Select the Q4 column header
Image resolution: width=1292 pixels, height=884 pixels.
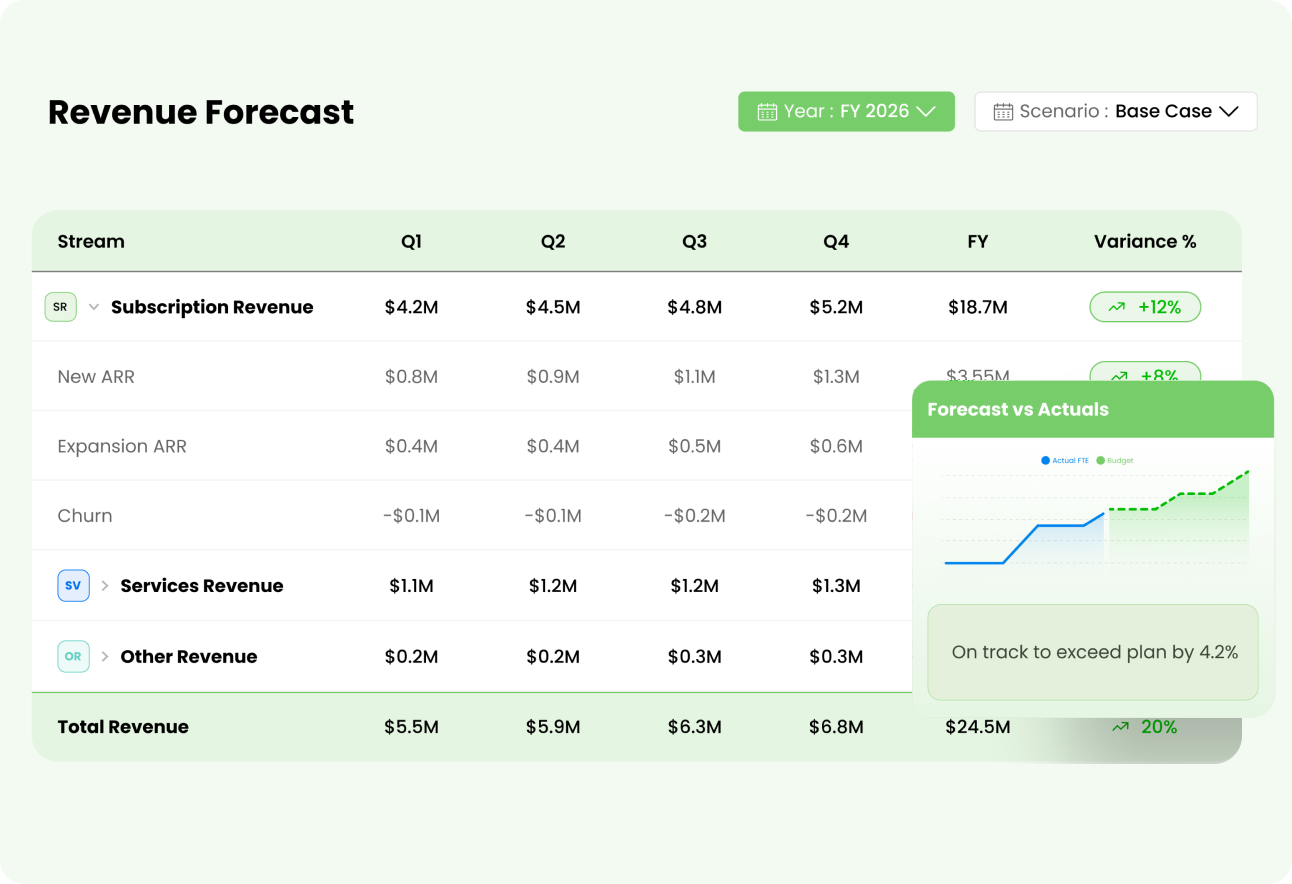pyautogui.click(x=836, y=241)
